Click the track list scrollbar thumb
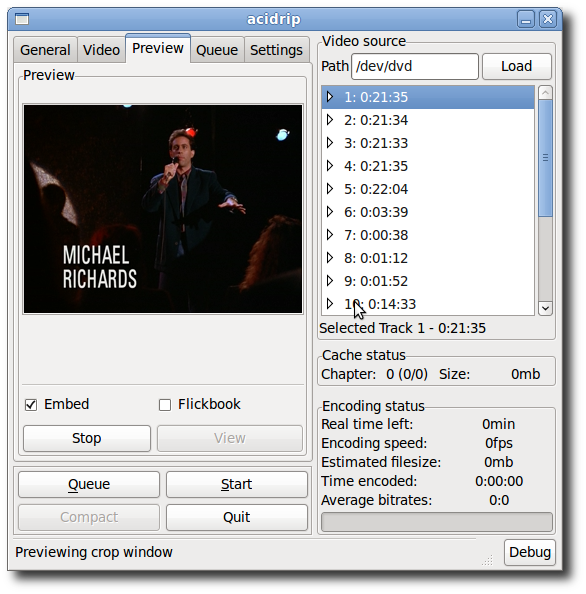Image resolution: width=586 pixels, height=594 pixels. click(545, 158)
